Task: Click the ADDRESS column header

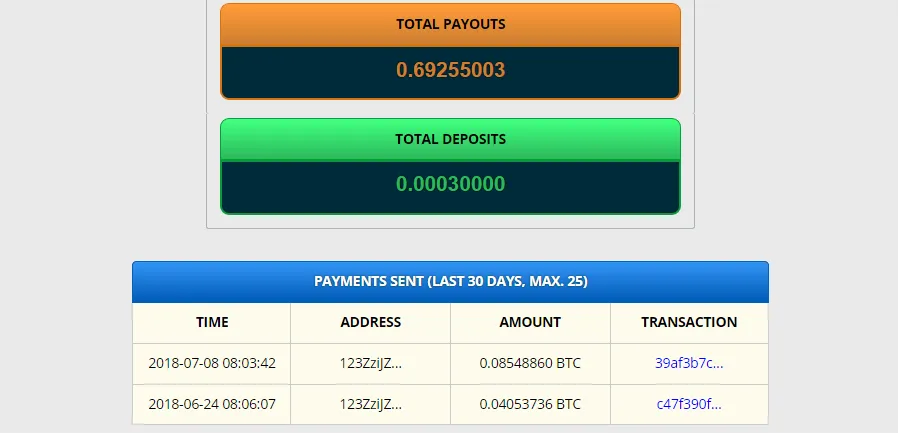Action: (371, 322)
